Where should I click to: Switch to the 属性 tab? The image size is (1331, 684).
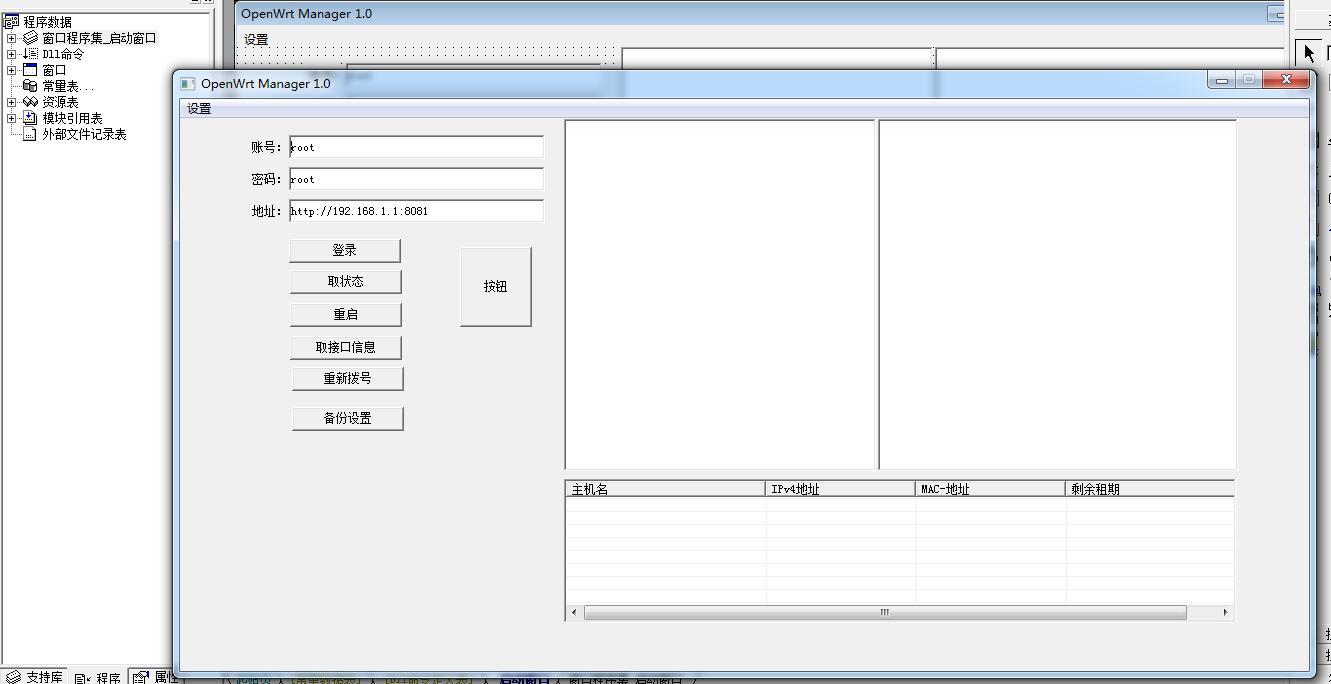click(155, 677)
